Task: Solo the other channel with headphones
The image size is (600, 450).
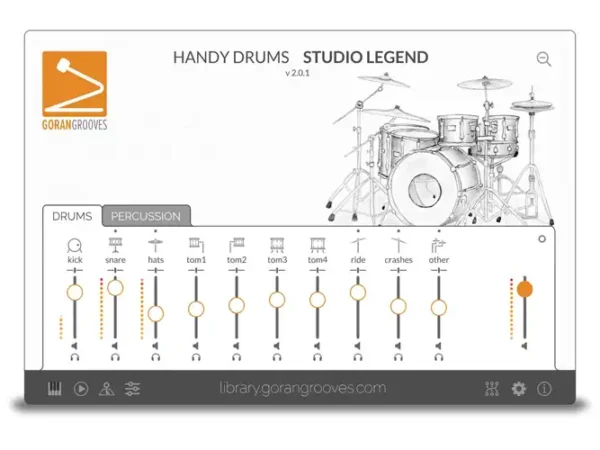Action: 439,357
